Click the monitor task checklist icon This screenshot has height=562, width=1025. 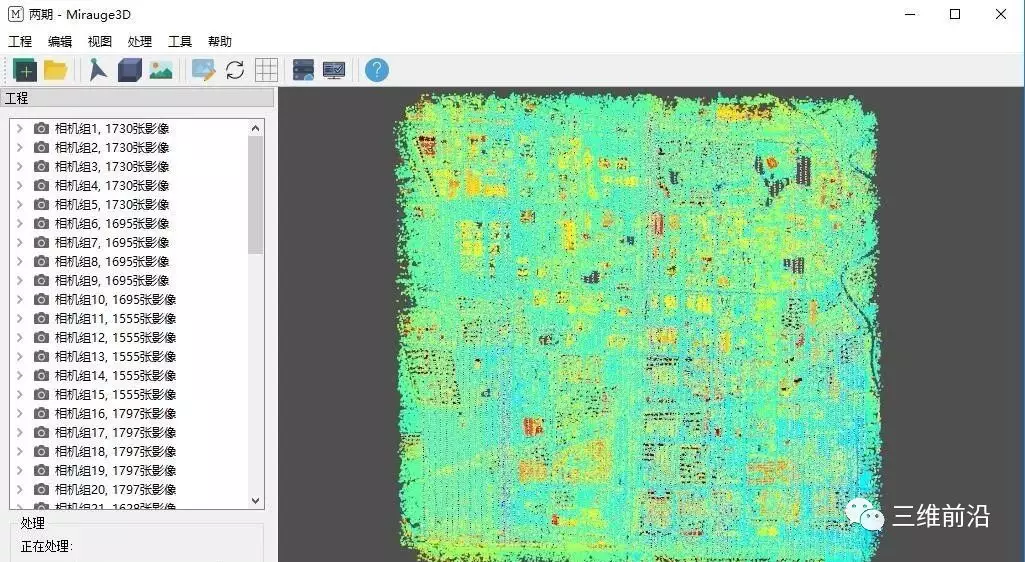334,70
